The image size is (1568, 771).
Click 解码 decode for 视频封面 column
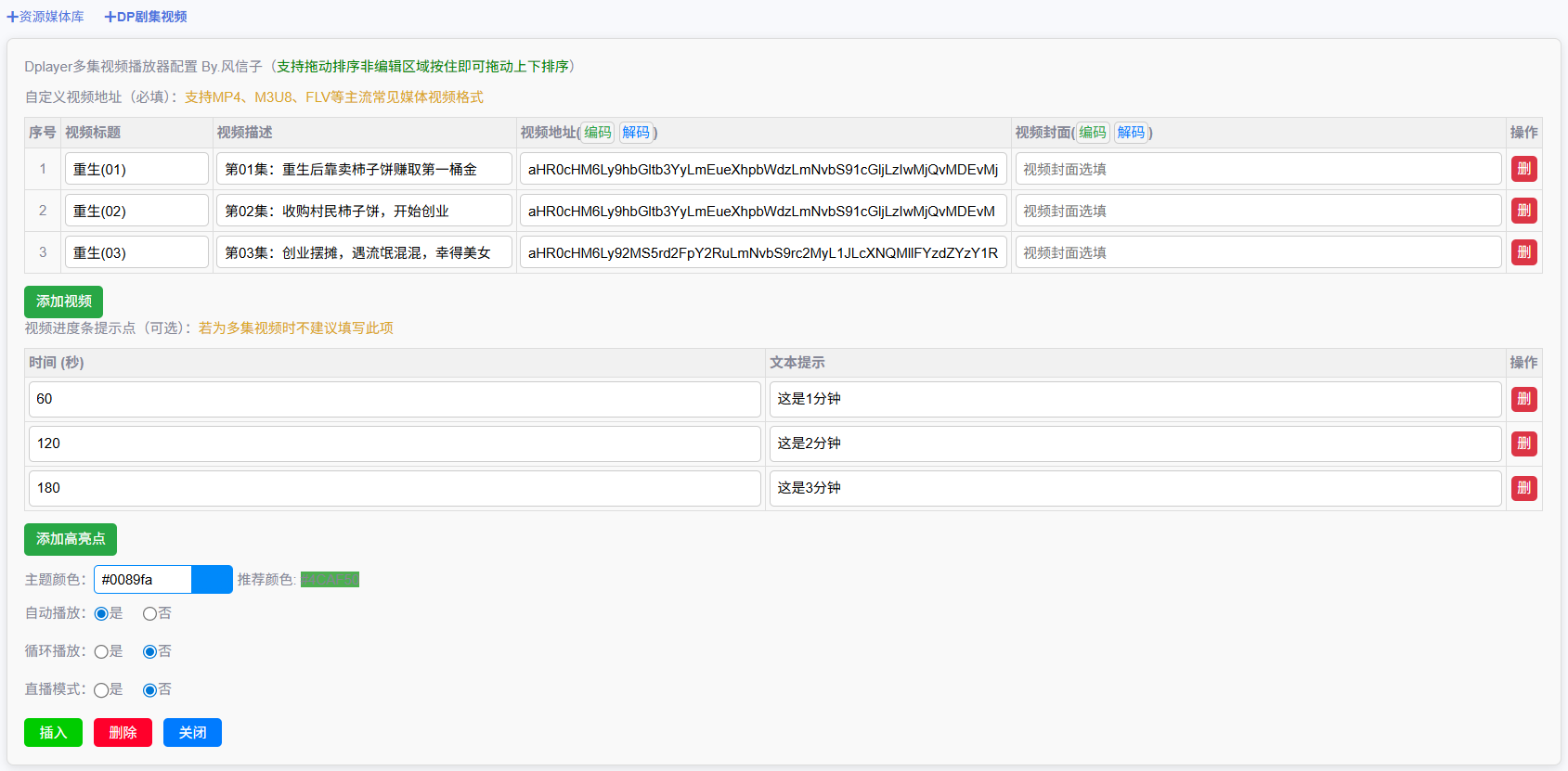1131,133
